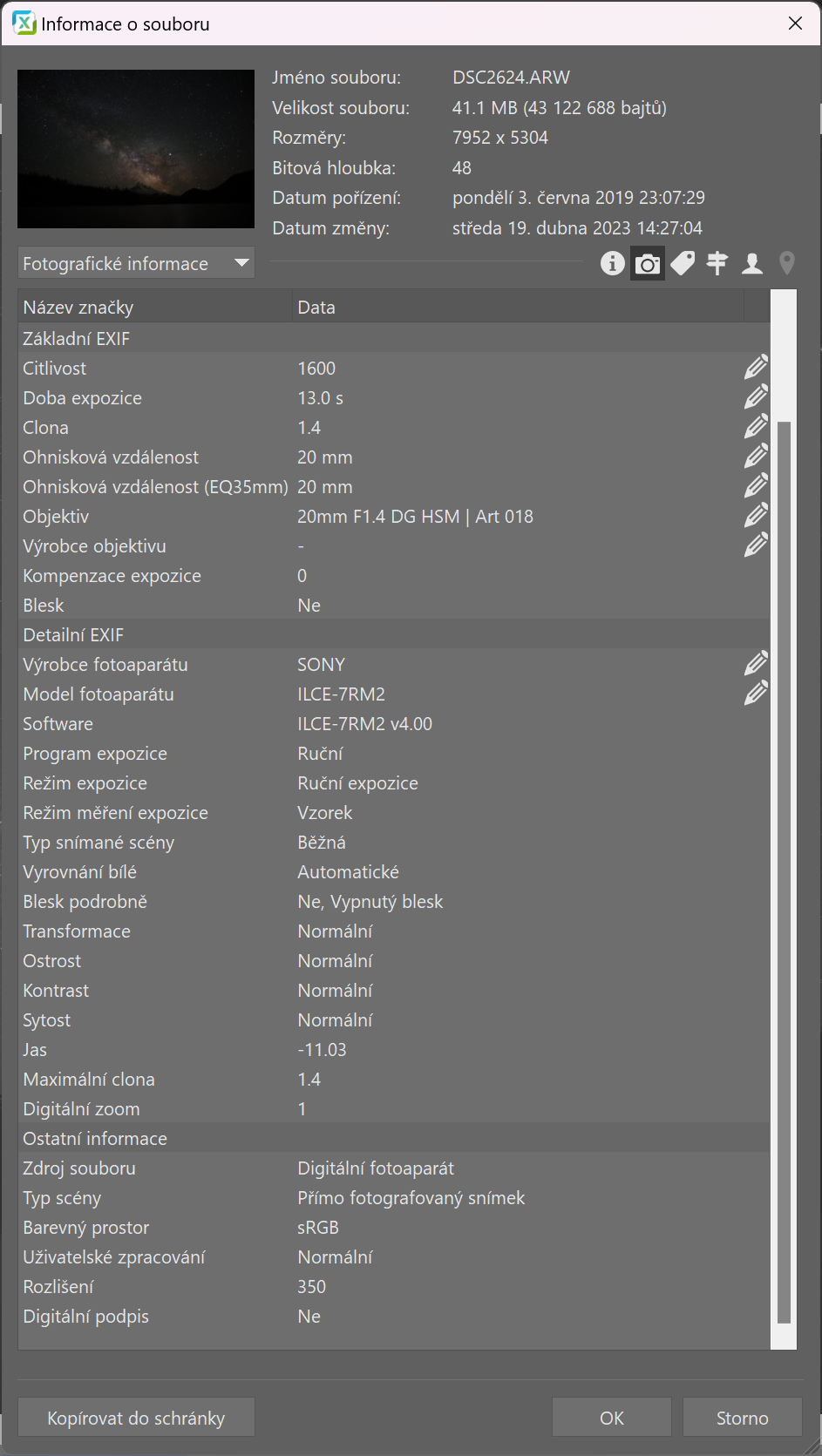This screenshot has width=822, height=1456.
Task: Click the Data column header
Action: [518, 307]
